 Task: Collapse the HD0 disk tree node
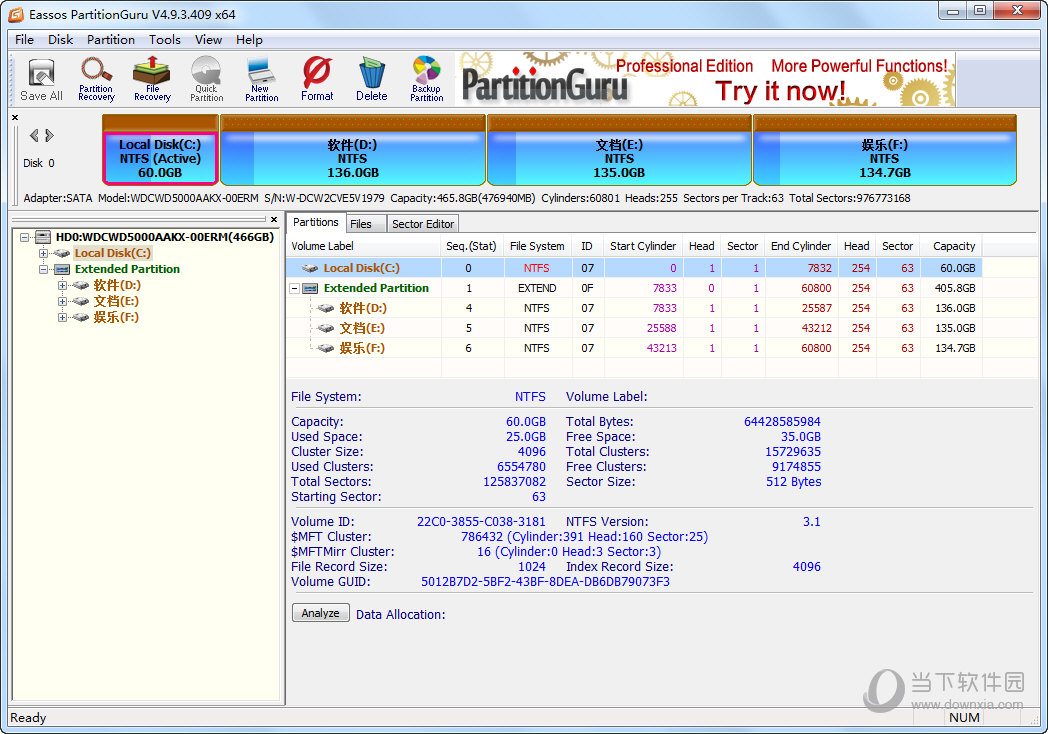[25, 237]
